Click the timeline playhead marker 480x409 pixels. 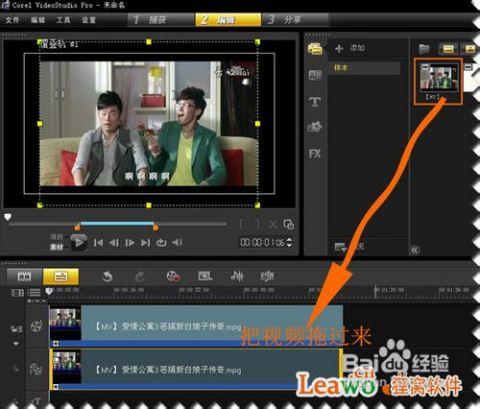[x=49, y=291]
